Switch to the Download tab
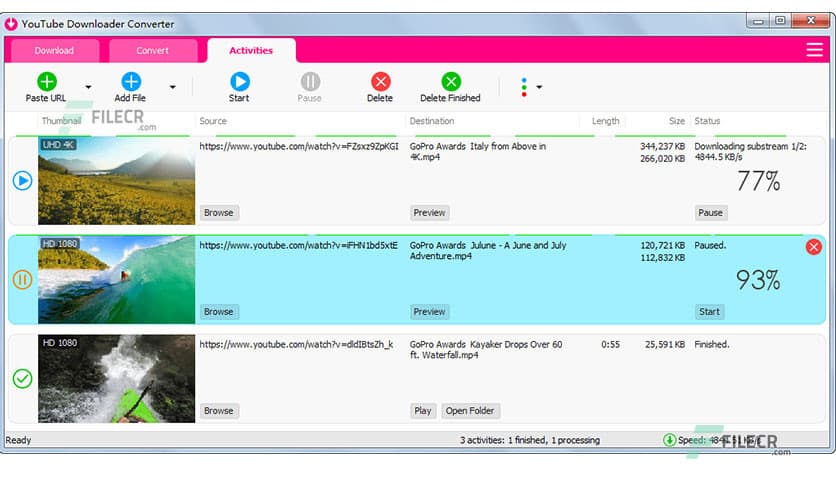Screen dimensions: 836x484 click(54, 51)
